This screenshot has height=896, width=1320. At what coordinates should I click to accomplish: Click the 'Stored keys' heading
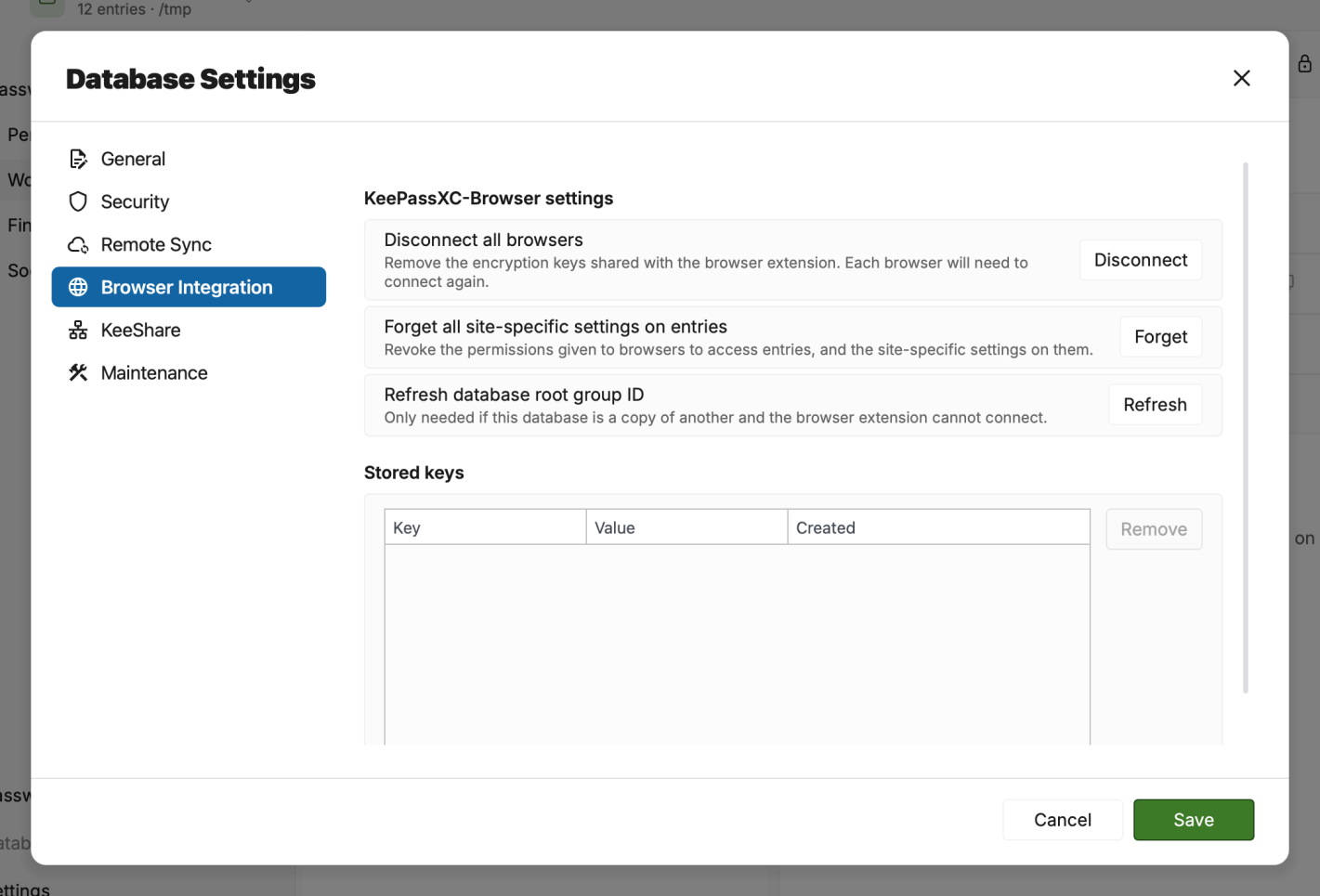[x=414, y=473]
